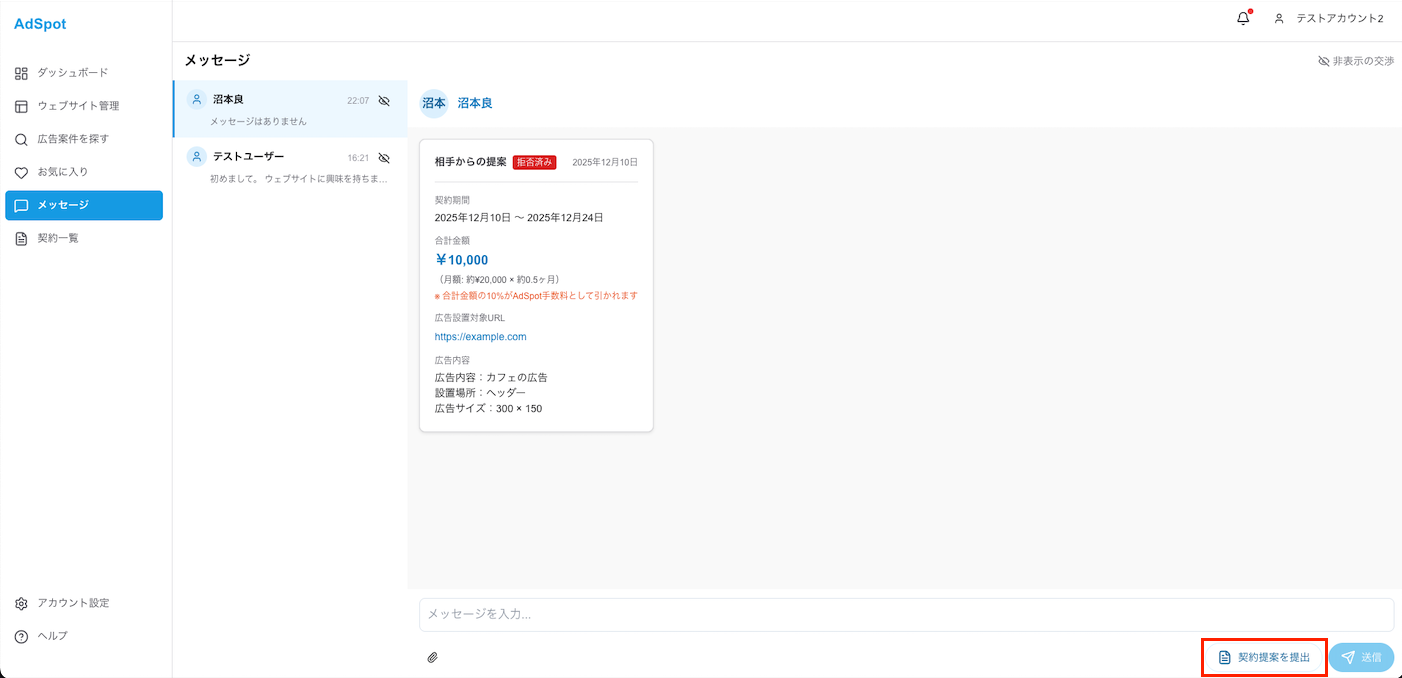This screenshot has height=678, width=1402.
Task: Click the メッセージを入力 text field
Action: click(905, 614)
